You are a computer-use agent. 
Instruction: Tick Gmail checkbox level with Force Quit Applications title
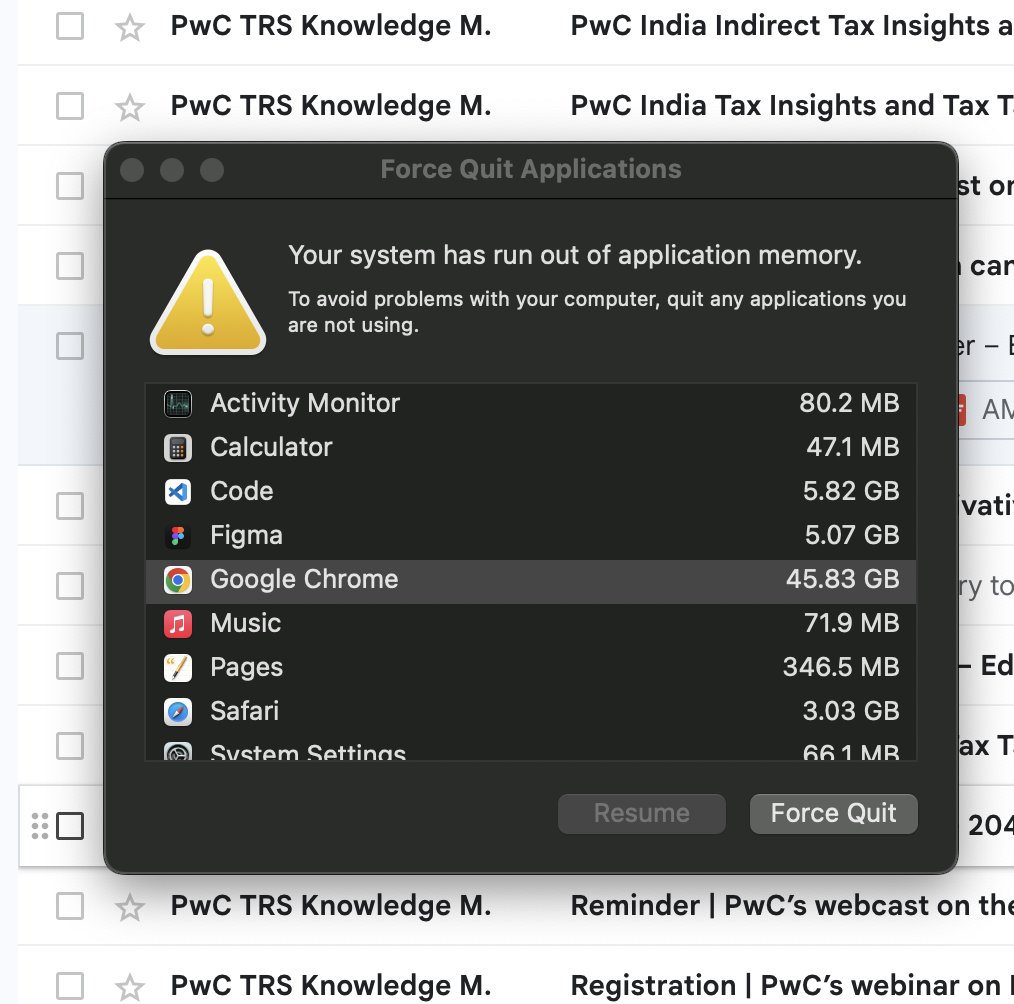tap(70, 186)
